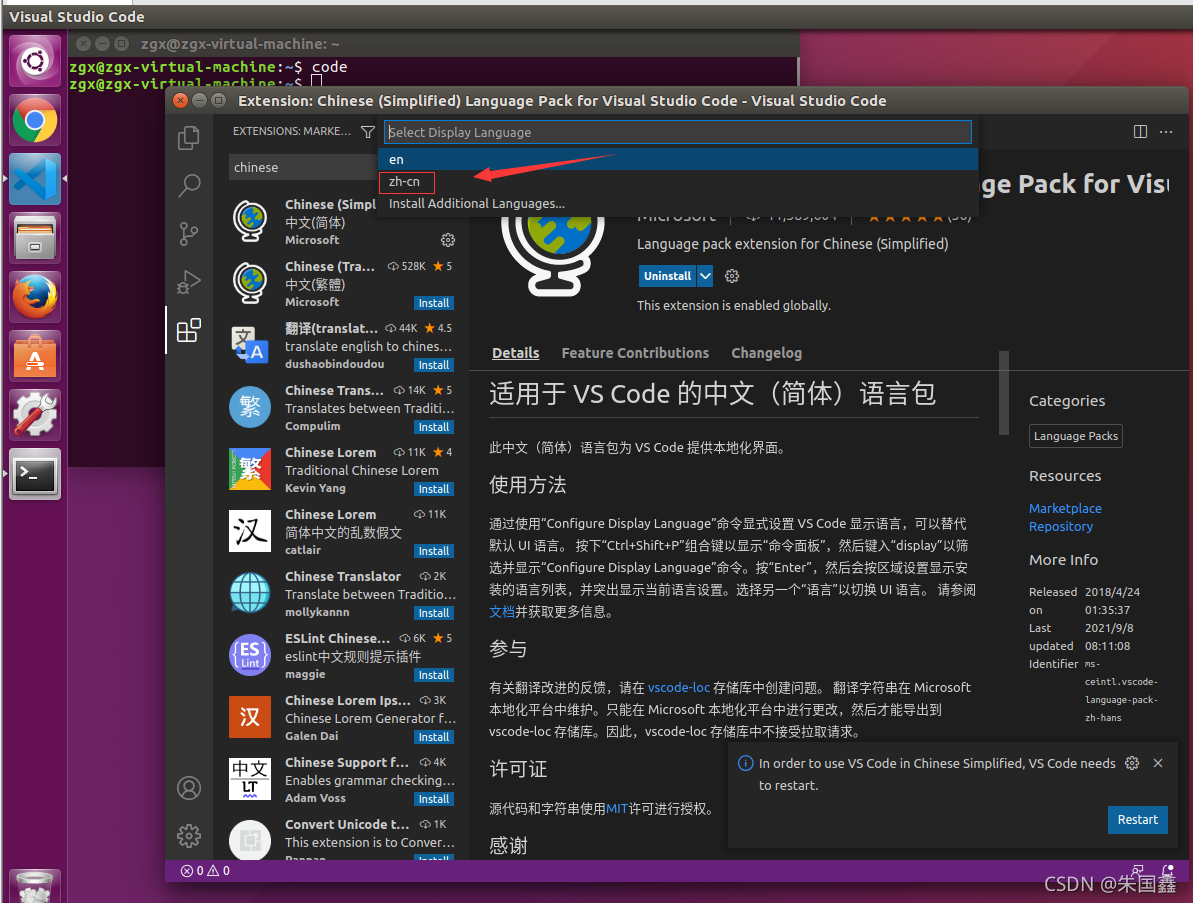Viewport: 1193px width, 903px height.
Task: Click the Uninstall button
Action: point(667,276)
